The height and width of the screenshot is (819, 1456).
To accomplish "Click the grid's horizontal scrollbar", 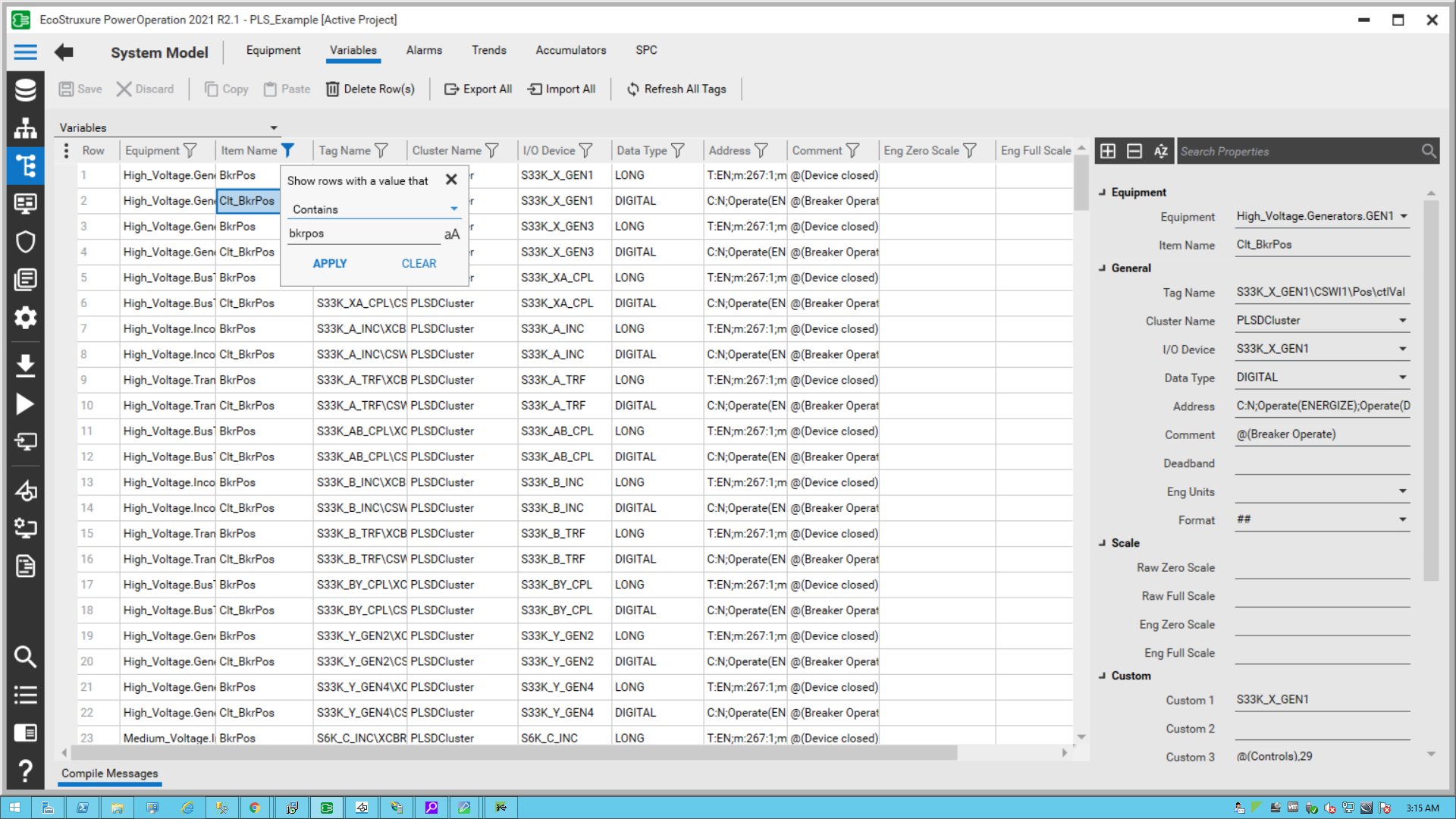I will (x=513, y=753).
